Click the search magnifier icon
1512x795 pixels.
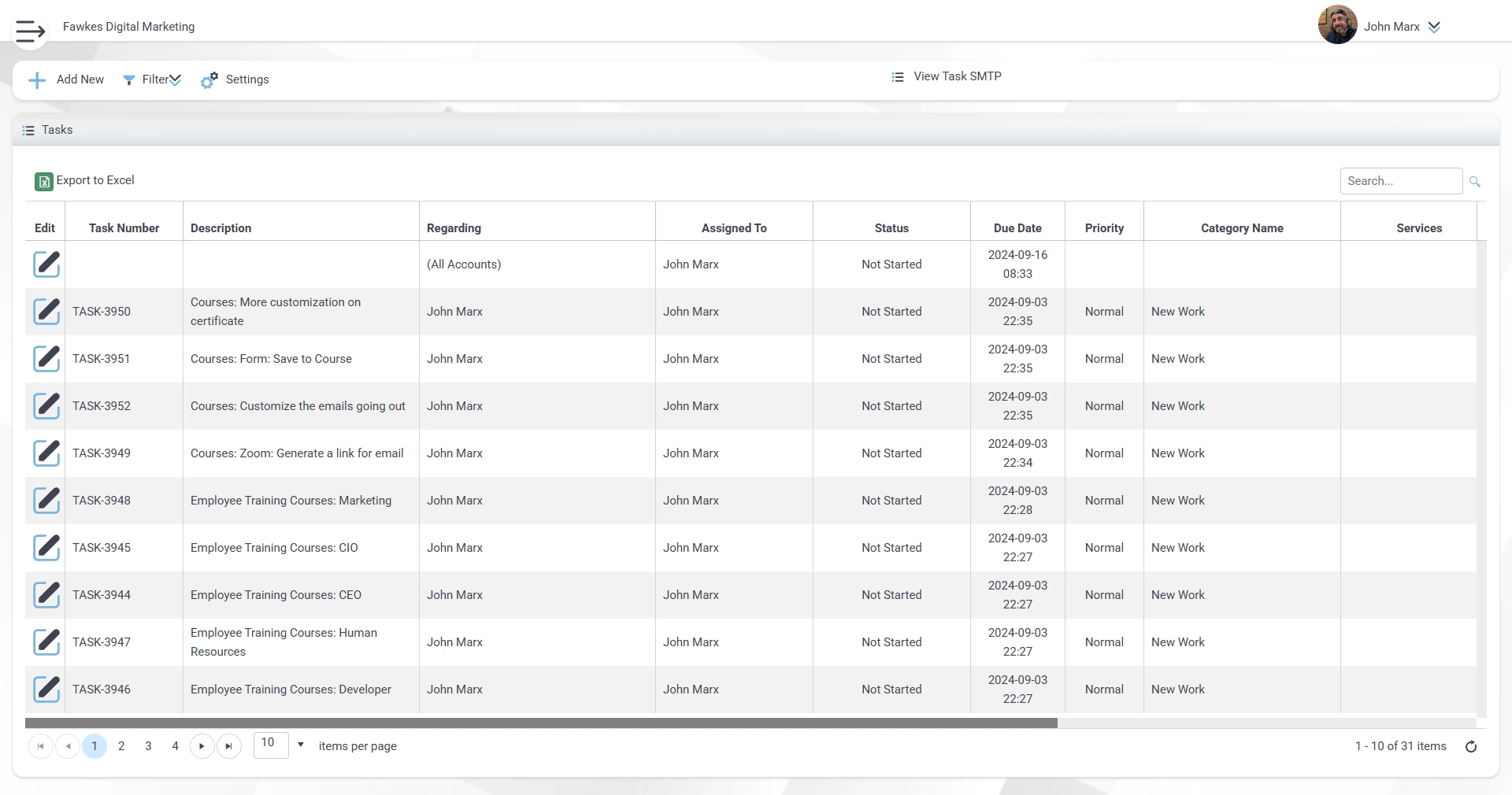click(x=1475, y=182)
